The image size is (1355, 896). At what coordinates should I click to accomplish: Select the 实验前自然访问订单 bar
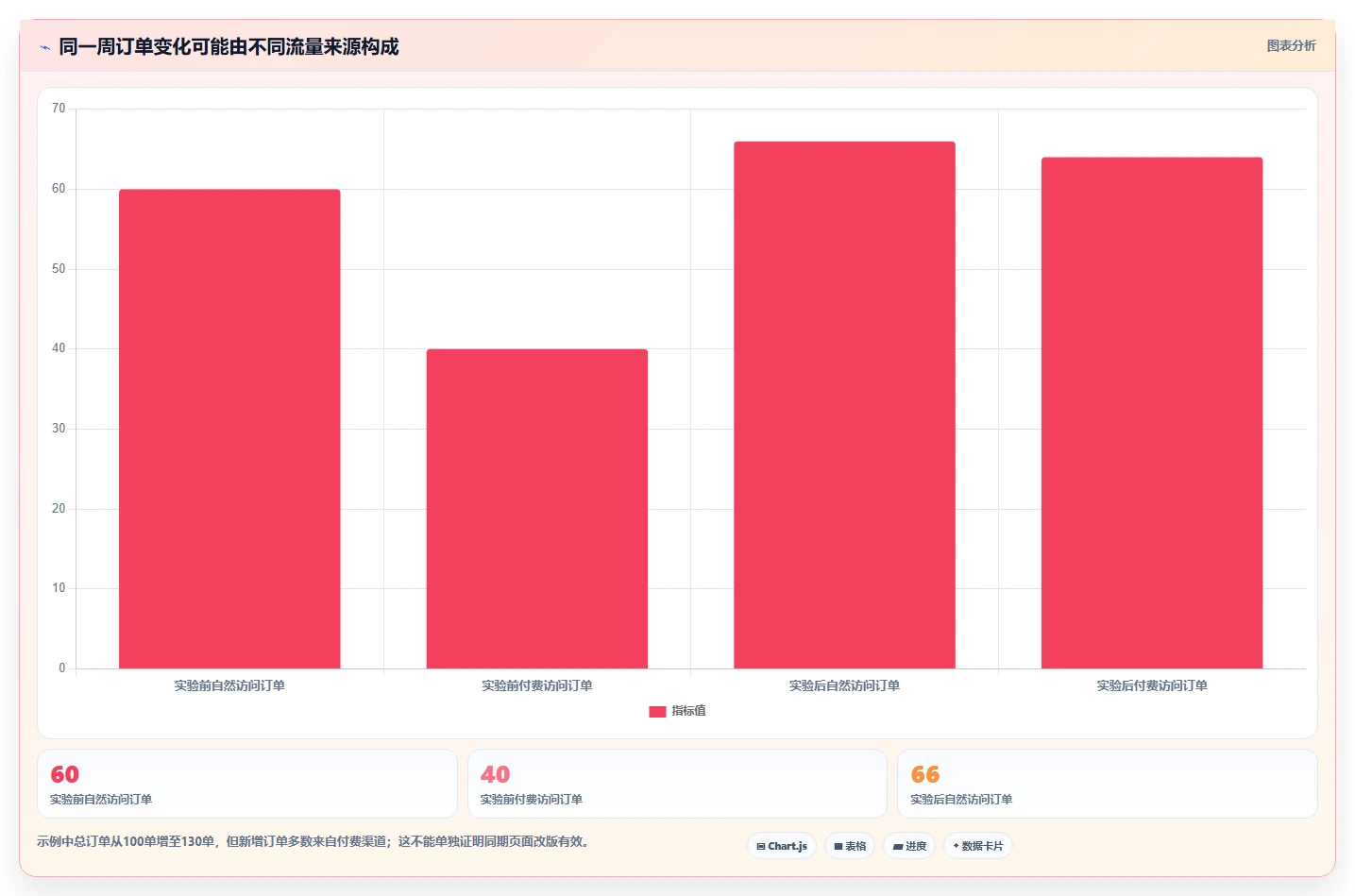229,429
